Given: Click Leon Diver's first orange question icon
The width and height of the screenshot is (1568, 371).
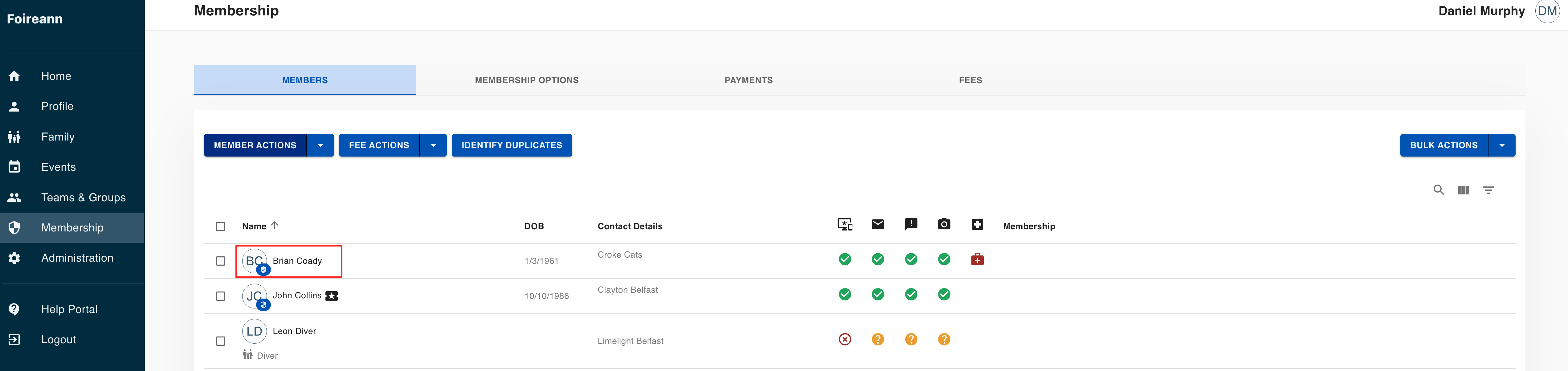Looking at the screenshot, I should [x=878, y=339].
